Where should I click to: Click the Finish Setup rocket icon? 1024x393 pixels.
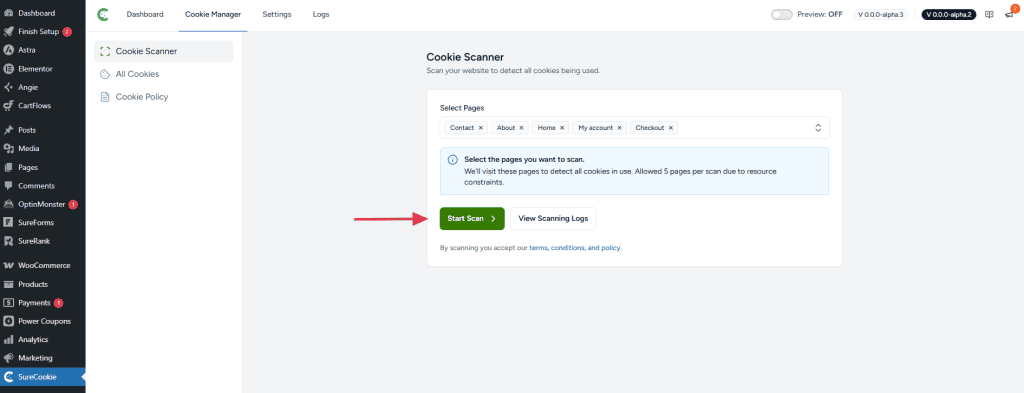[8, 31]
